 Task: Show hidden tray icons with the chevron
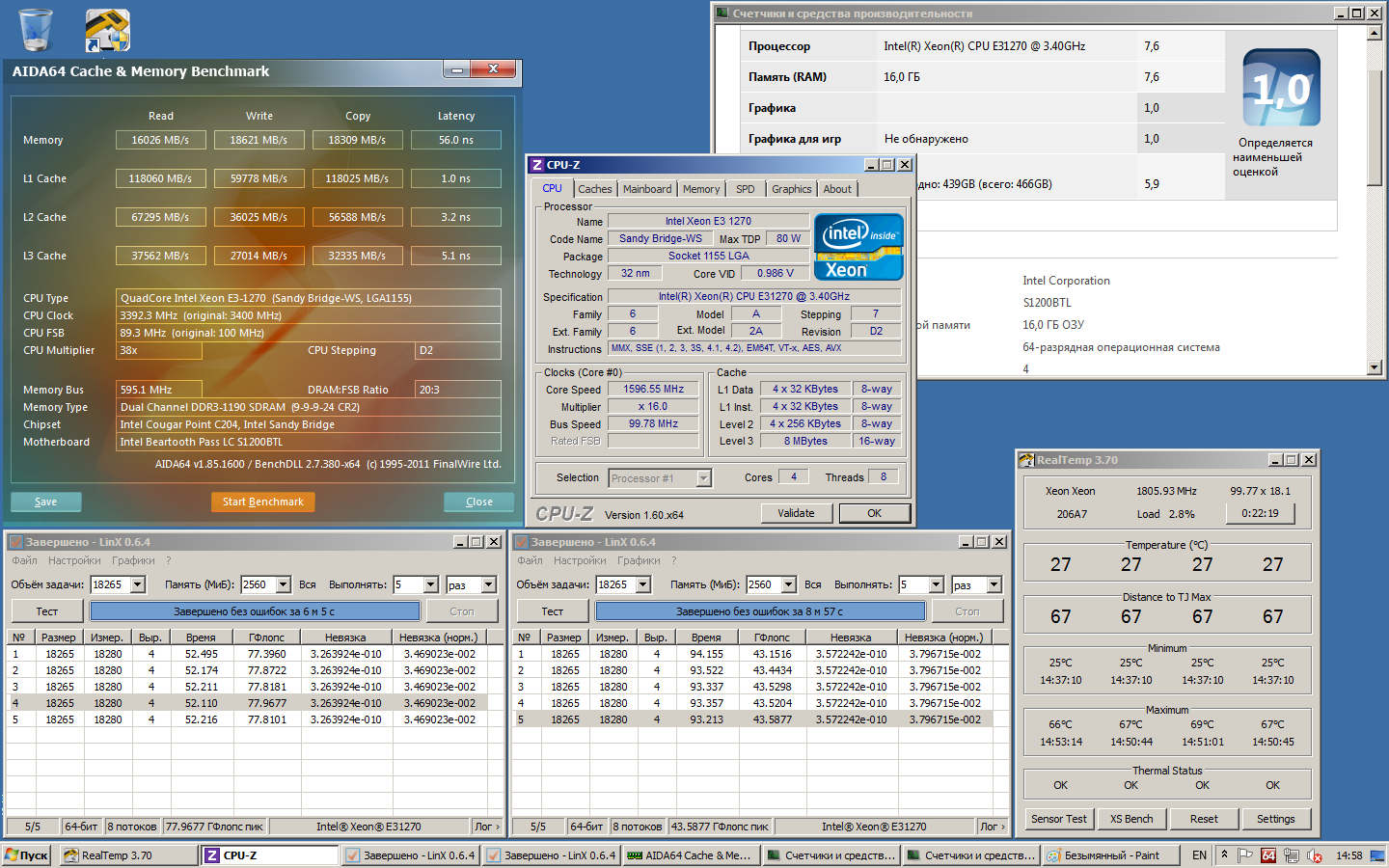click(1224, 854)
